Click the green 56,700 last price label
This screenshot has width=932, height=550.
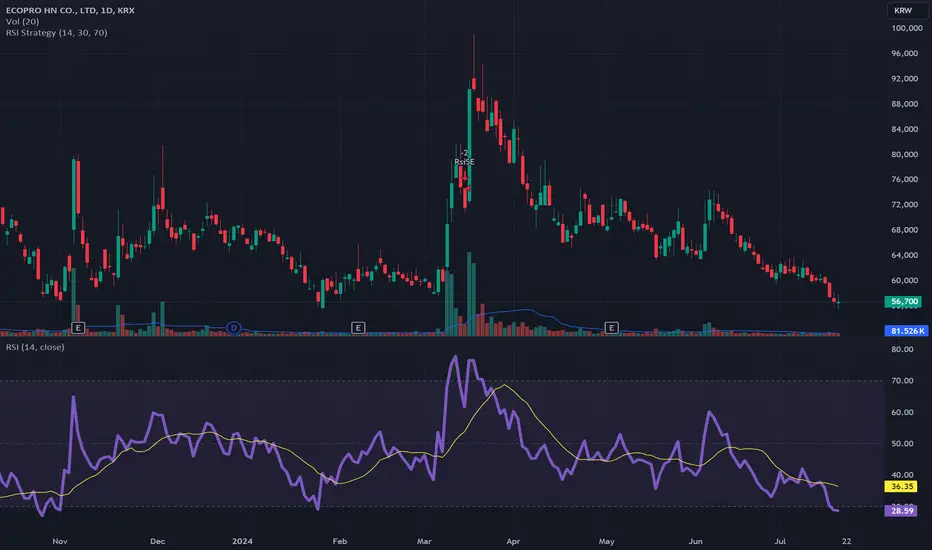[x=904, y=301]
